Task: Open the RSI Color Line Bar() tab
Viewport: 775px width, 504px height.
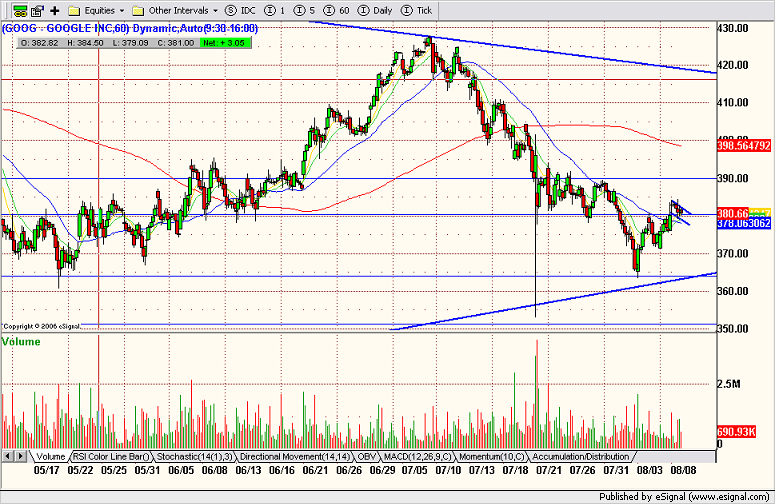Action: [x=112, y=457]
